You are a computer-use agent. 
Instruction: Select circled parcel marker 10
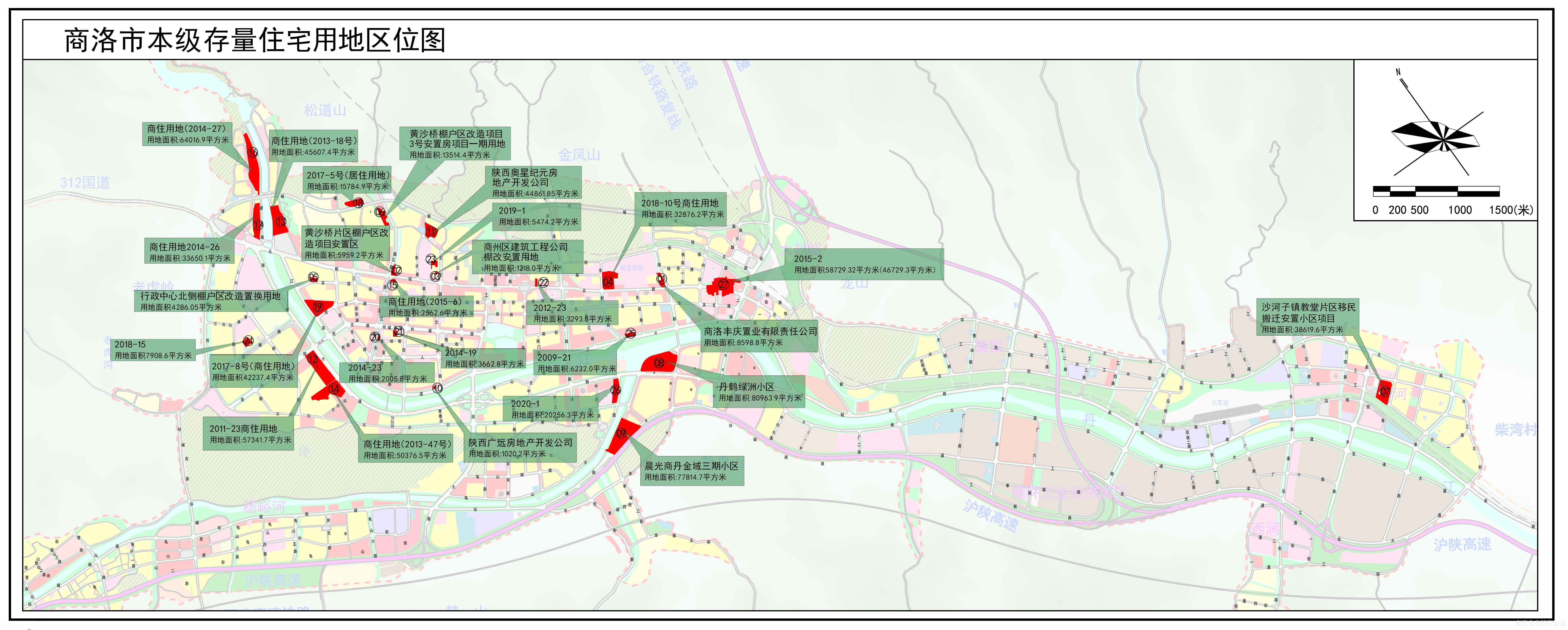pos(438,388)
